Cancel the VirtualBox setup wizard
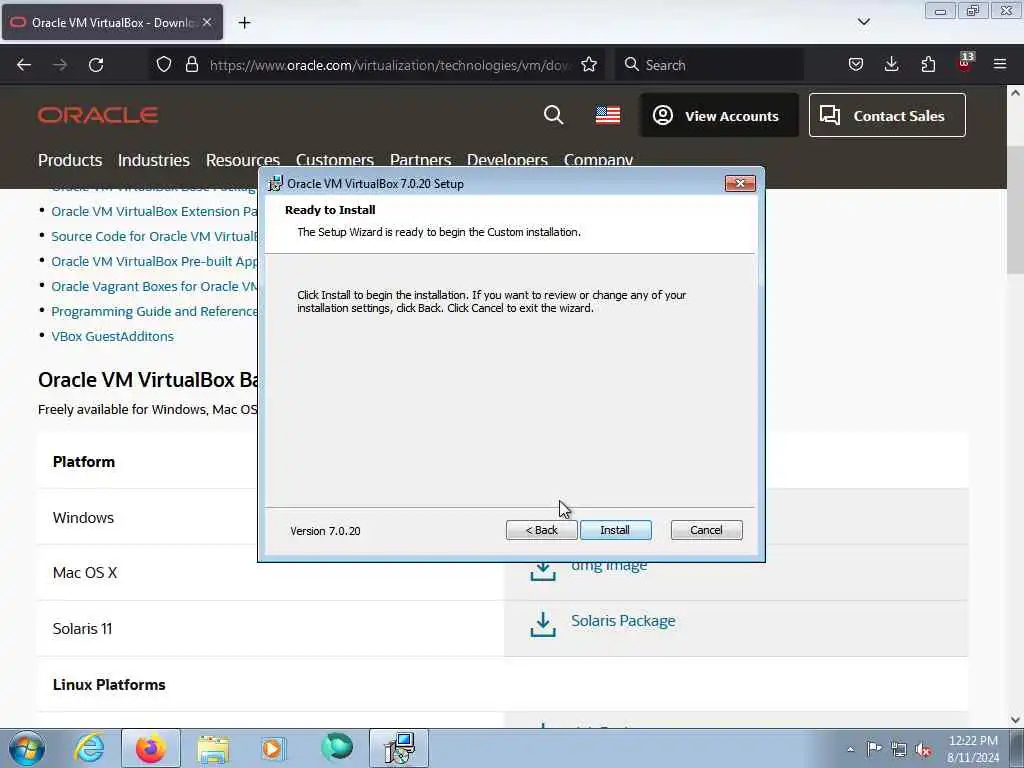This screenshot has width=1024, height=768. point(706,530)
